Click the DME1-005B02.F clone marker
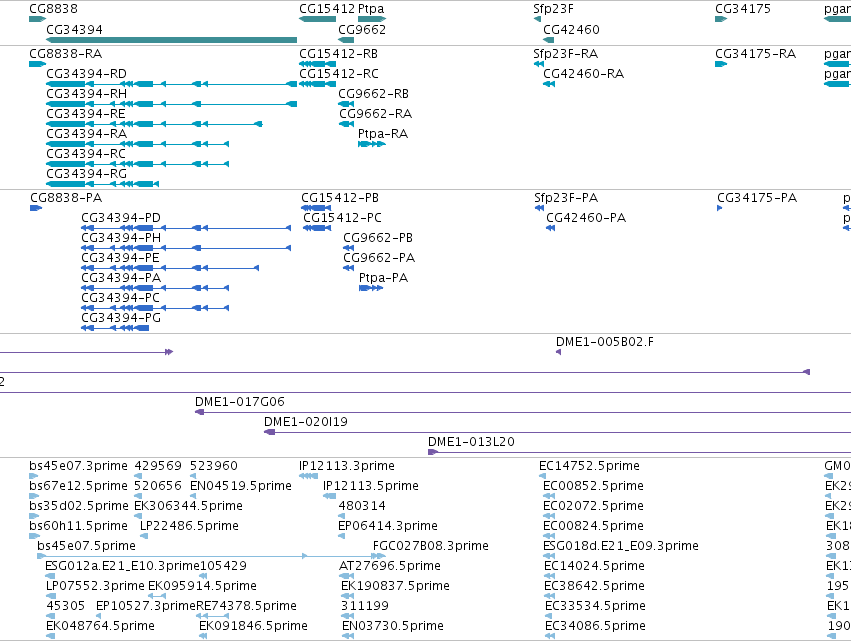Image resolution: width=851 pixels, height=641 pixels. tap(558, 352)
